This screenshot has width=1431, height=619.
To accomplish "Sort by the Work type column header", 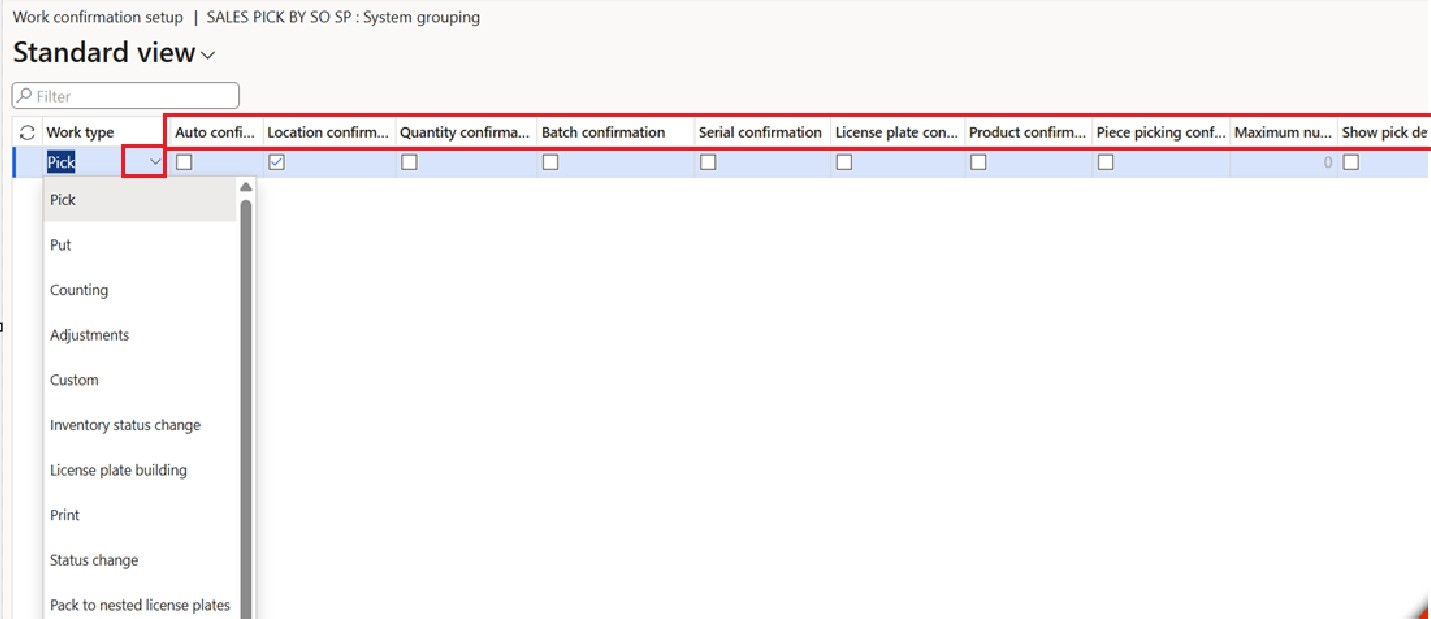I will click(80, 132).
